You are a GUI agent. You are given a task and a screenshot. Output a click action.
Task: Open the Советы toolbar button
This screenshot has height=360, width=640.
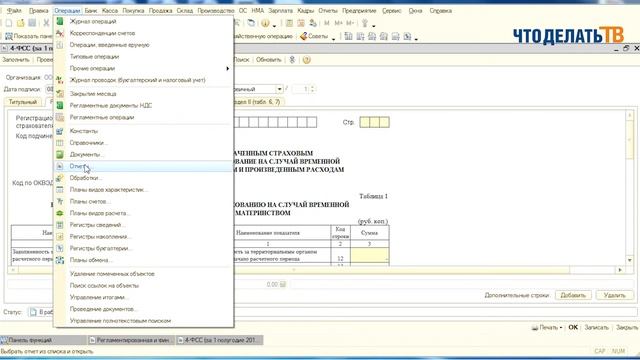point(314,36)
